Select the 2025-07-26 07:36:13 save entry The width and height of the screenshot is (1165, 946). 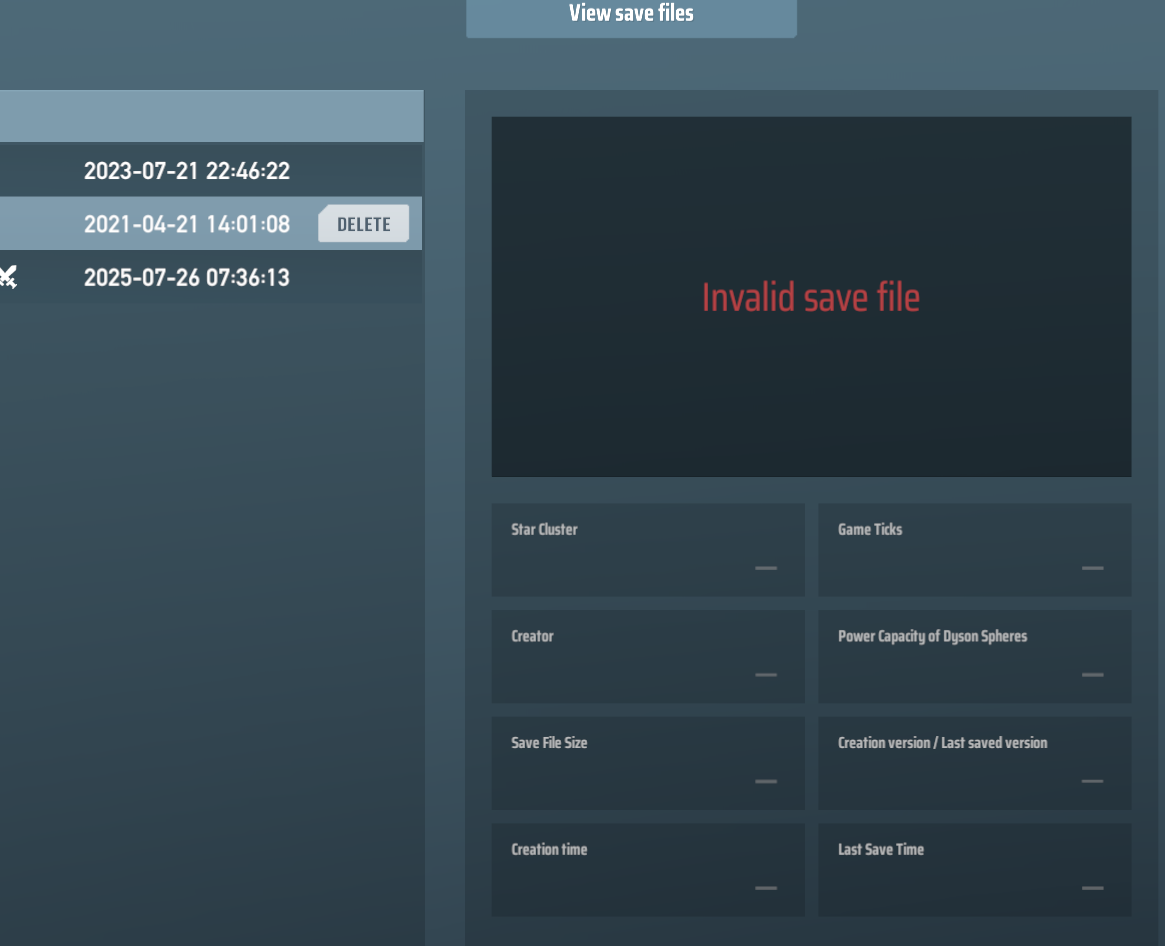point(211,277)
